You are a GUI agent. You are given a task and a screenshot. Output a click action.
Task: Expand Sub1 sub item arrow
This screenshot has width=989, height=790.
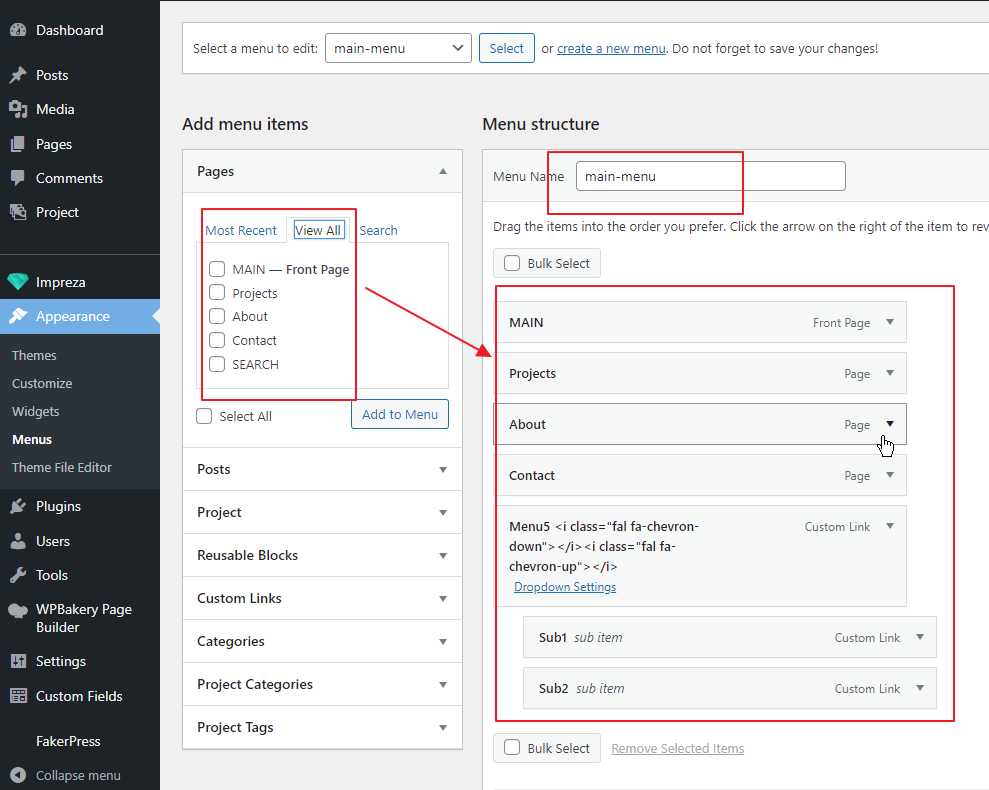point(920,637)
